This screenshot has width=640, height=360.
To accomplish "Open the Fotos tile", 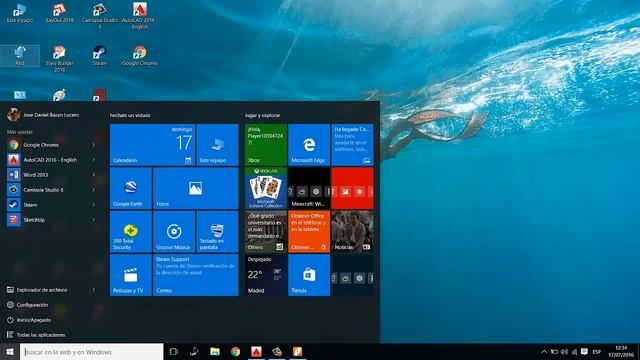I will coord(196,189).
